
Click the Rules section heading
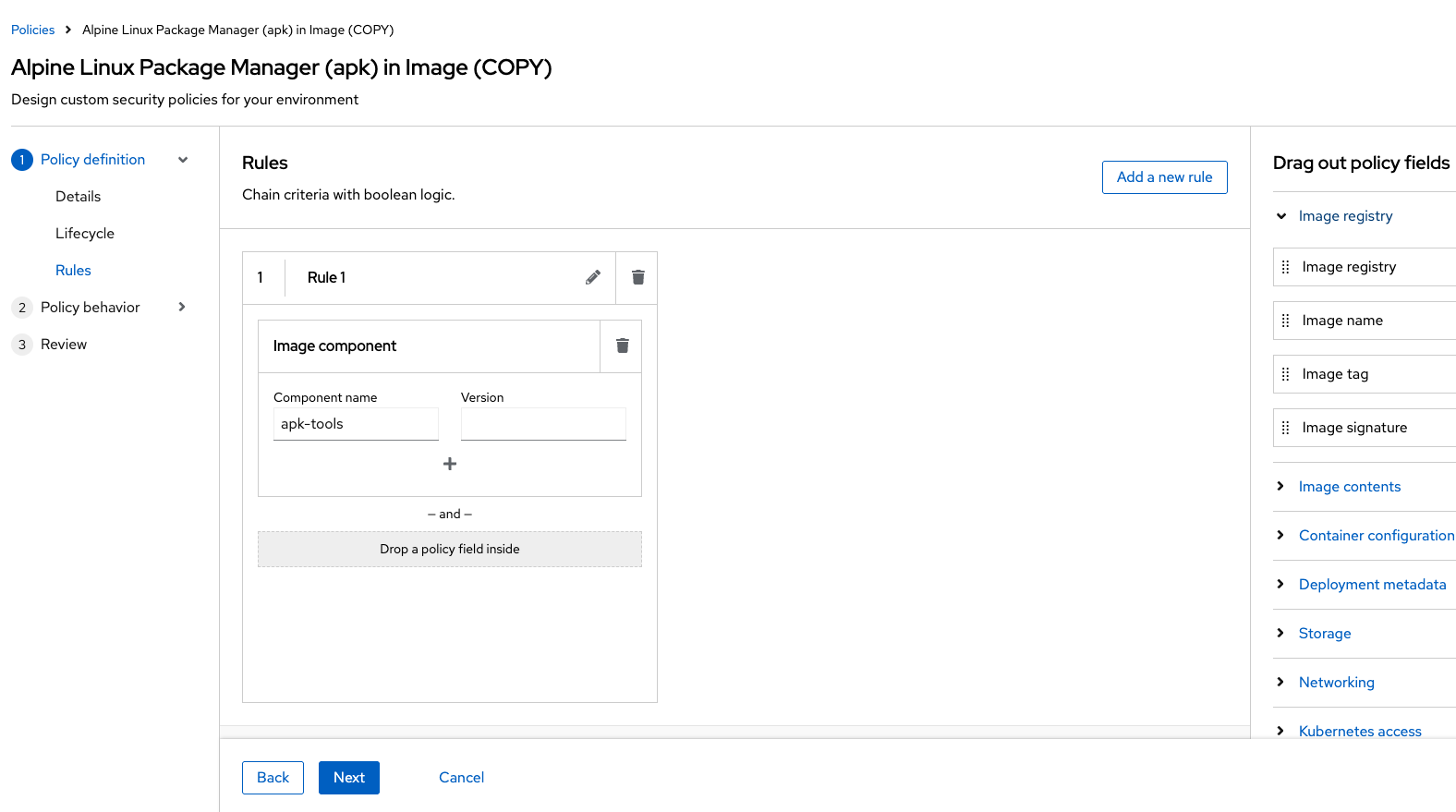[x=265, y=163]
